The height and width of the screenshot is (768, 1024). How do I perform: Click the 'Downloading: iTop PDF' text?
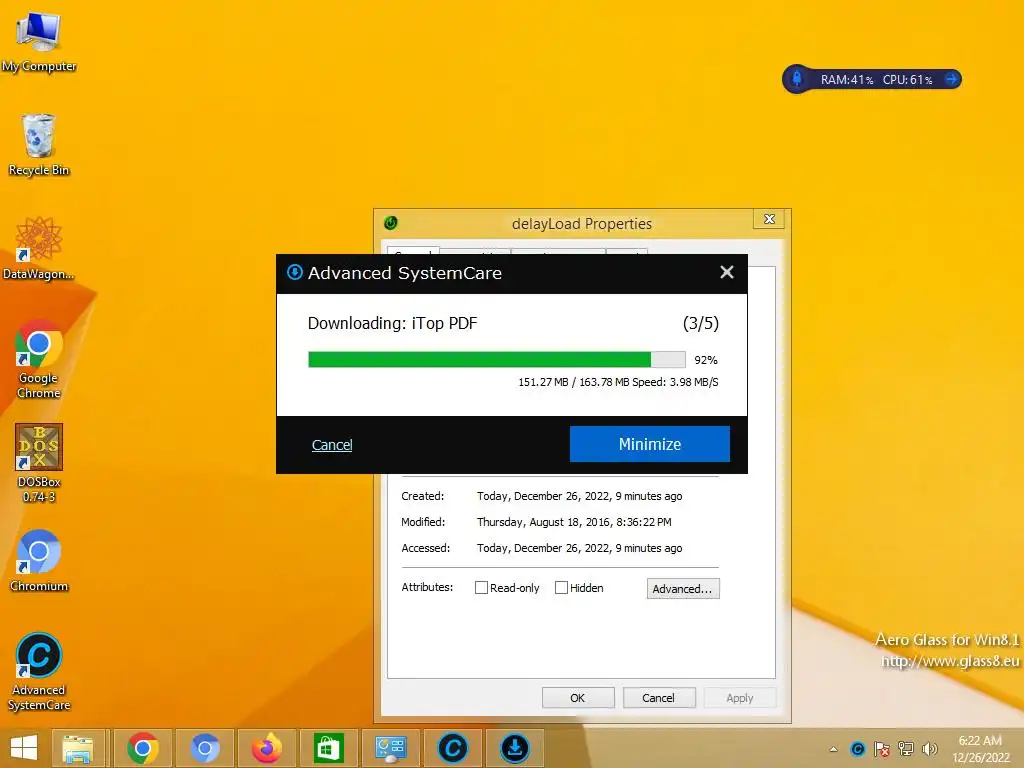pyautogui.click(x=392, y=323)
